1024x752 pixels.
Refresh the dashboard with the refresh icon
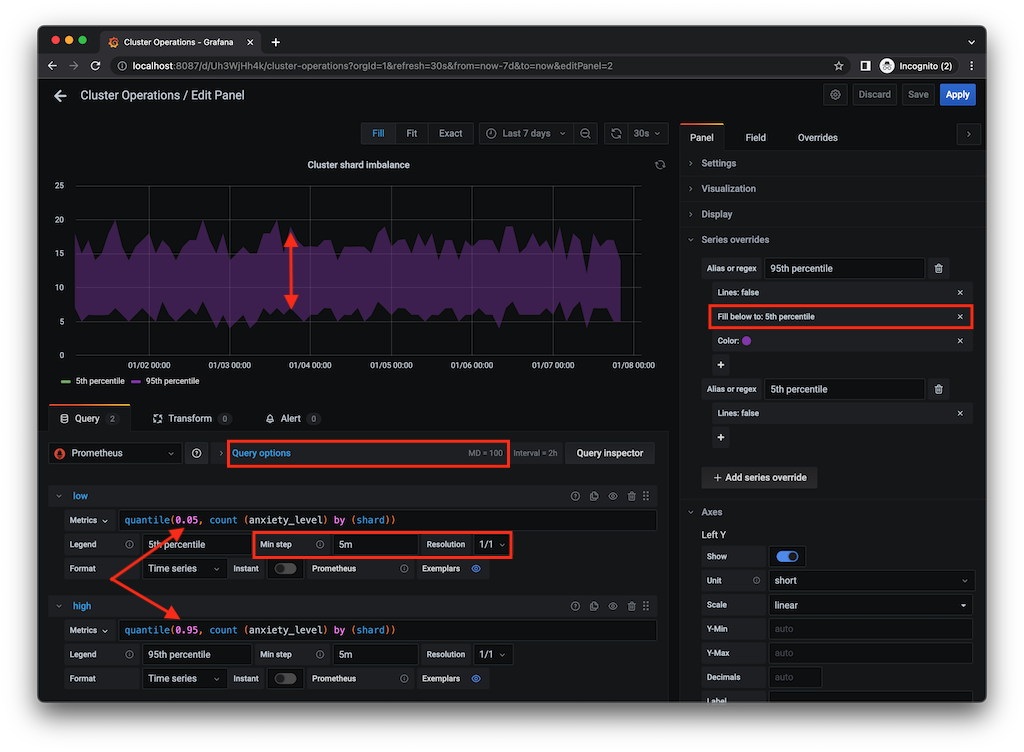pos(616,133)
